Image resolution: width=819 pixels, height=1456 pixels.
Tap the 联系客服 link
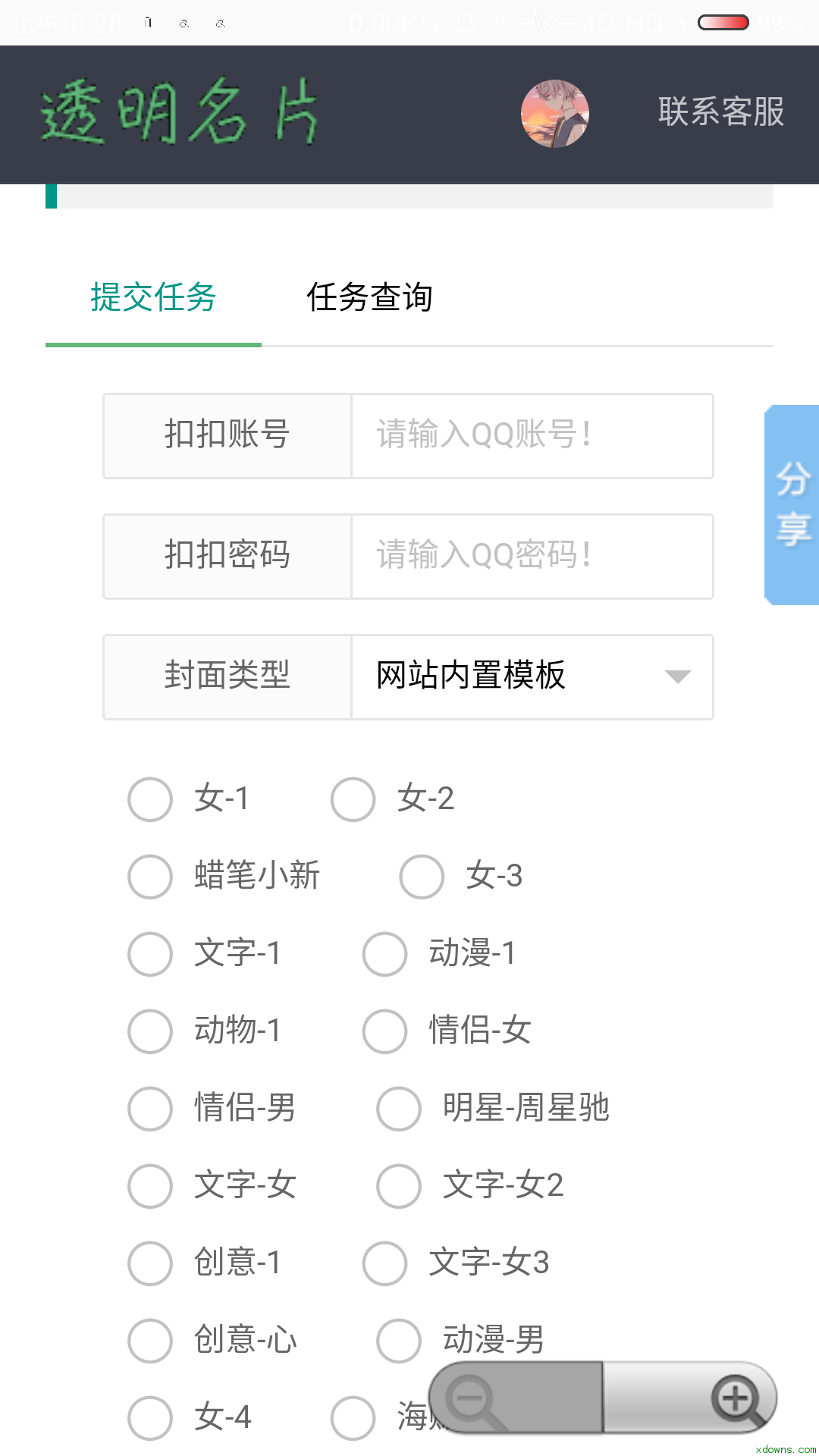pyautogui.click(x=721, y=112)
